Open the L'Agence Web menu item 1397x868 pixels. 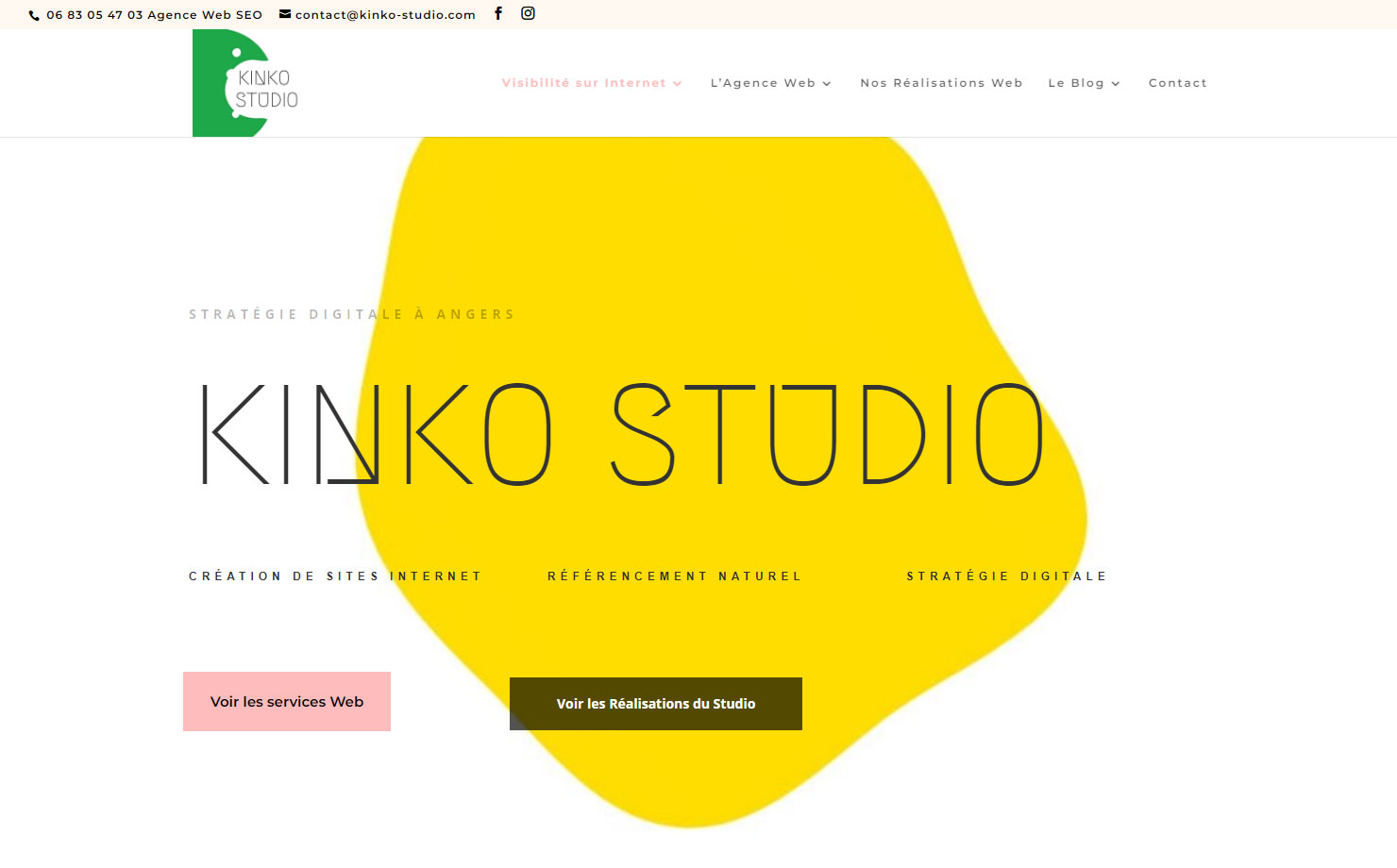(763, 83)
